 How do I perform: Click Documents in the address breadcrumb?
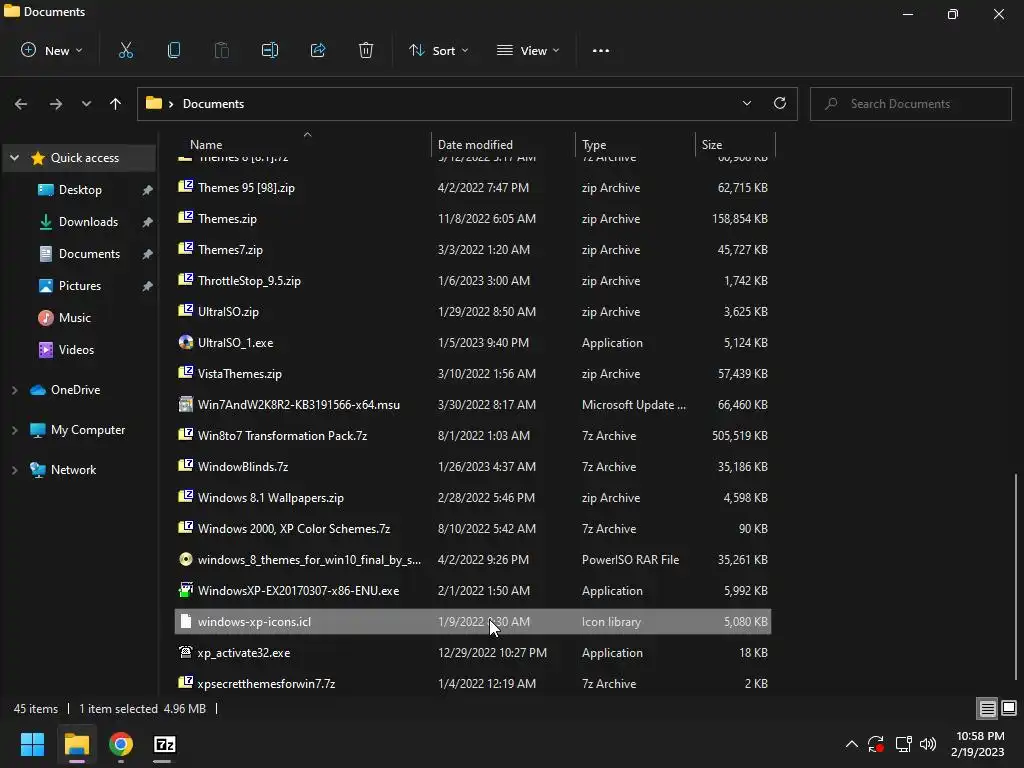[x=214, y=104]
